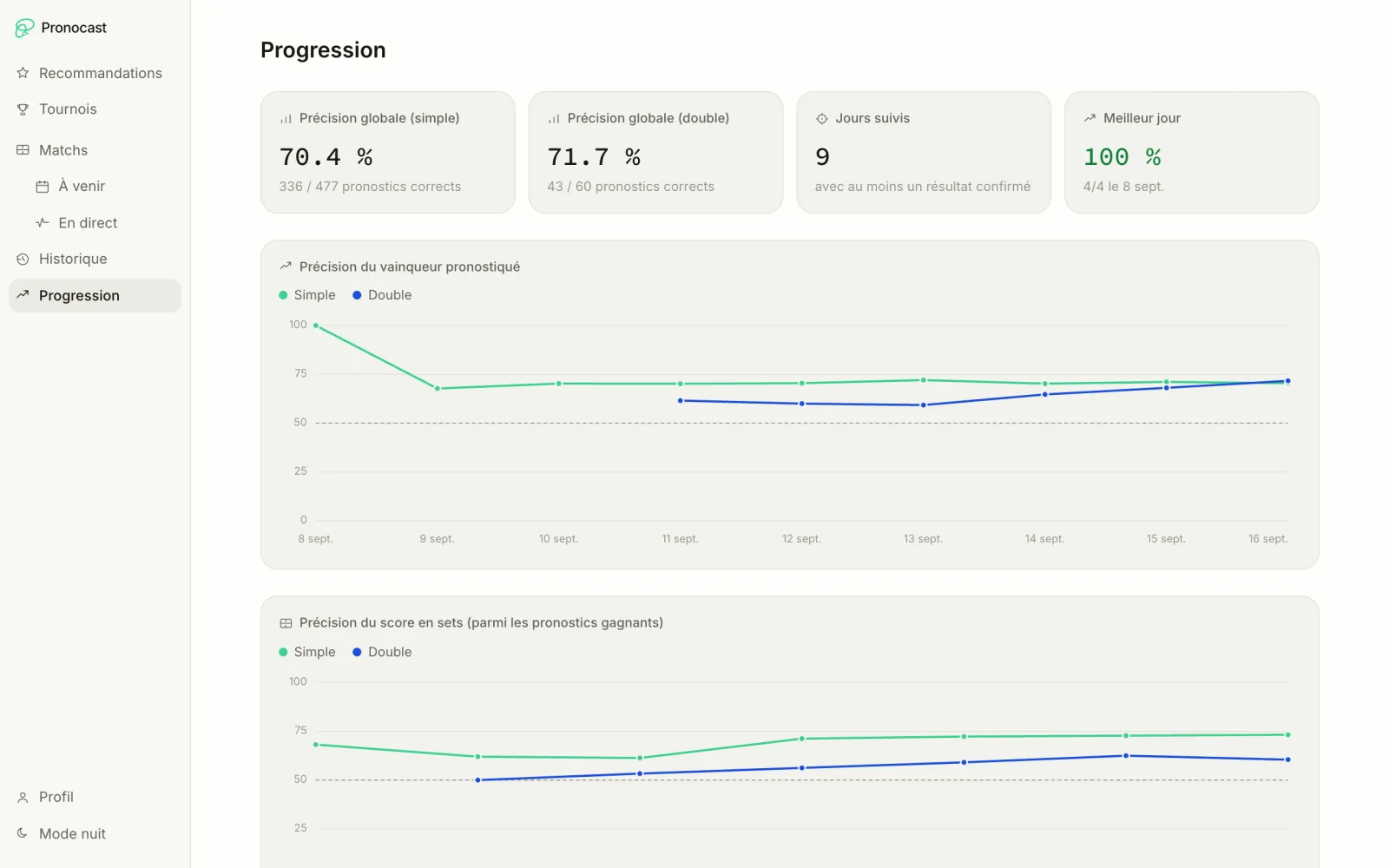Click the target icon on Jours suivis card

click(x=821, y=119)
